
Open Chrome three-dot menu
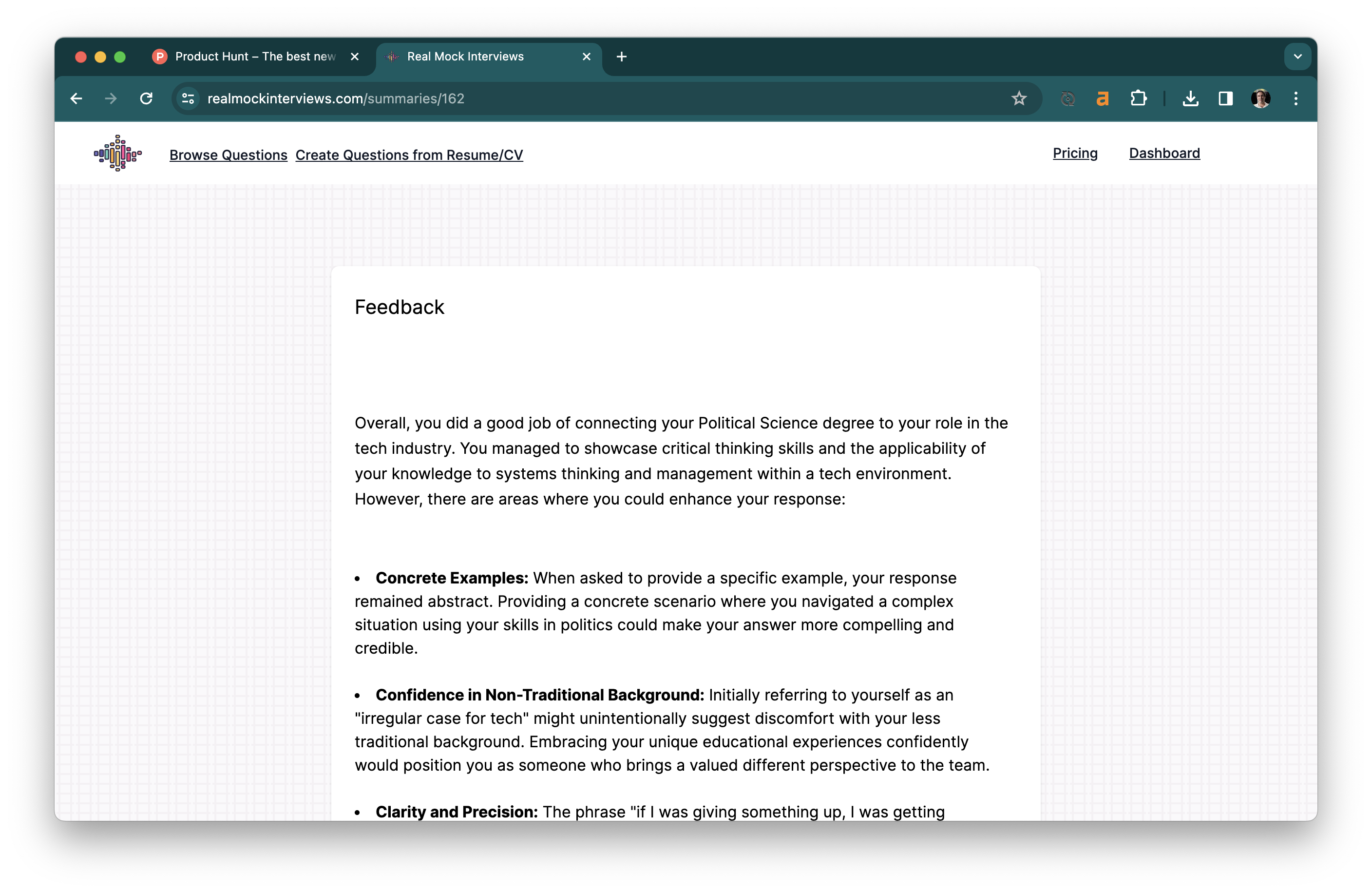coord(1296,98)
